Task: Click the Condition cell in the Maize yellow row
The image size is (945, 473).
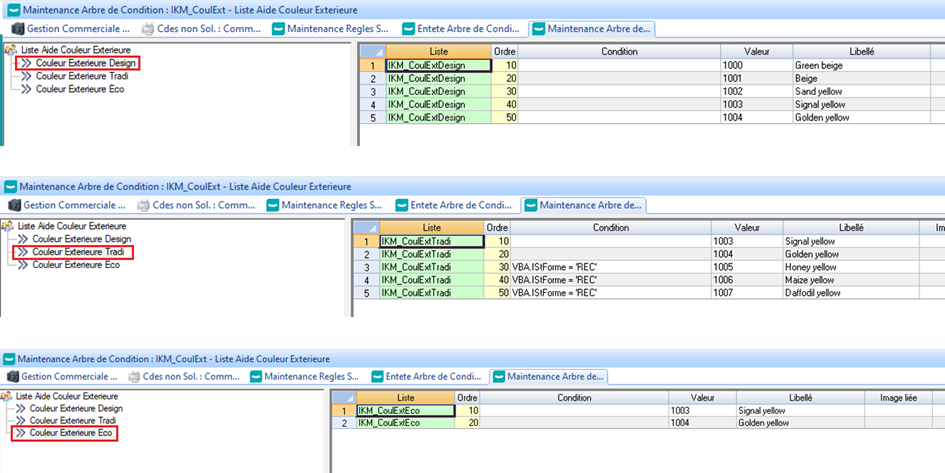Action: click(x=611, y=280)
